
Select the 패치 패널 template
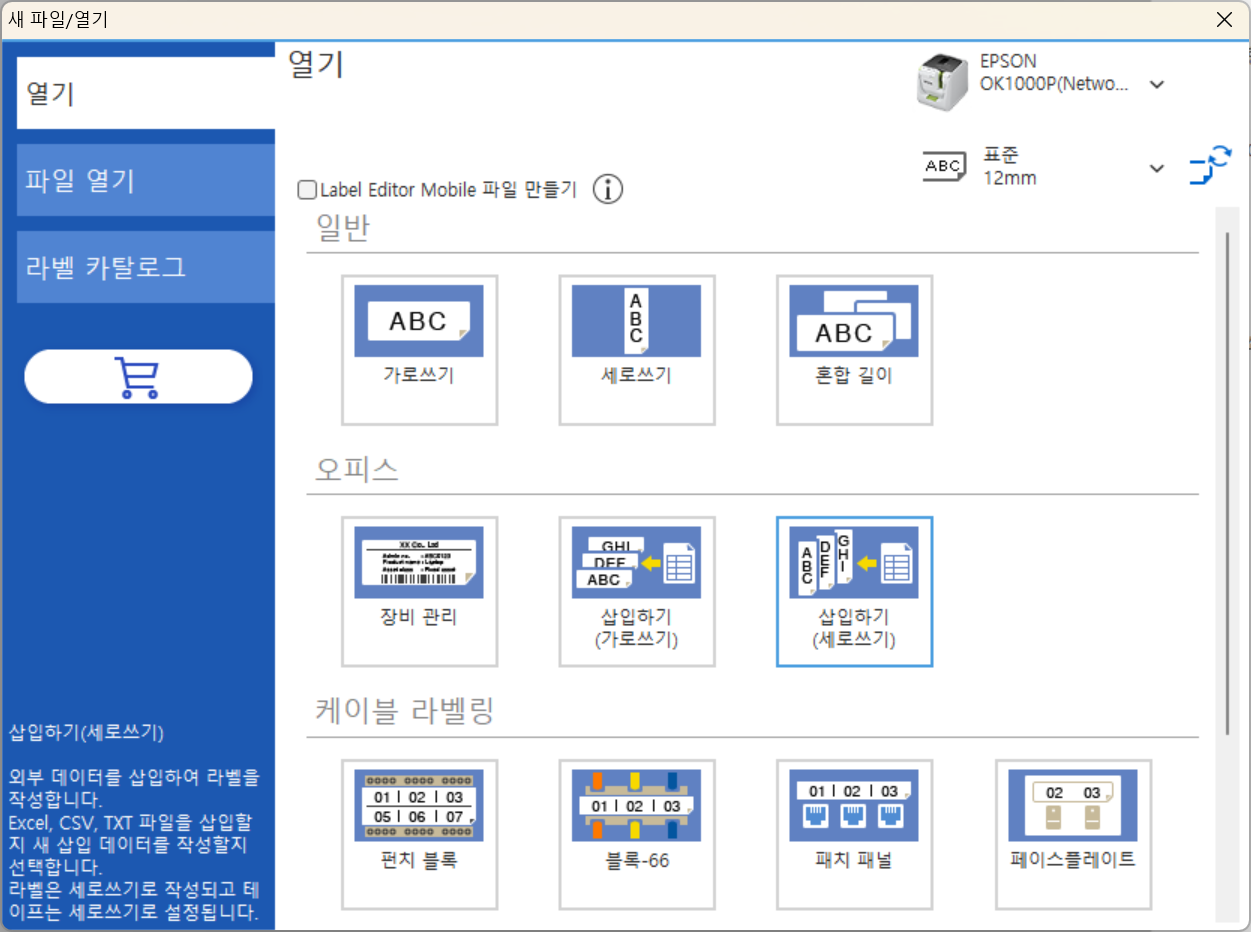click(x=854, y=834)
